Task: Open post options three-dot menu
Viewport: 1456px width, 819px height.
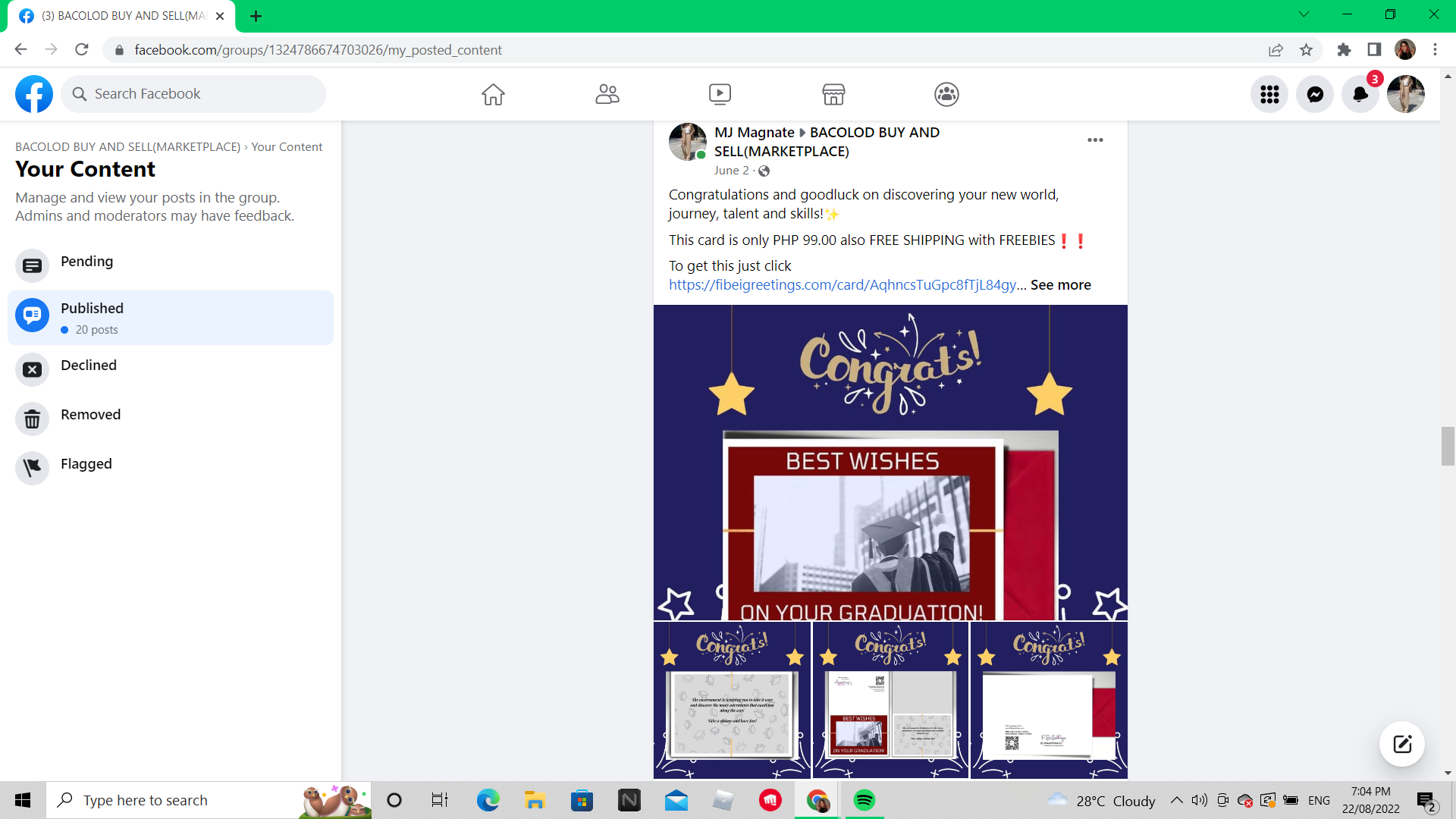Action: pos(1095,140)
